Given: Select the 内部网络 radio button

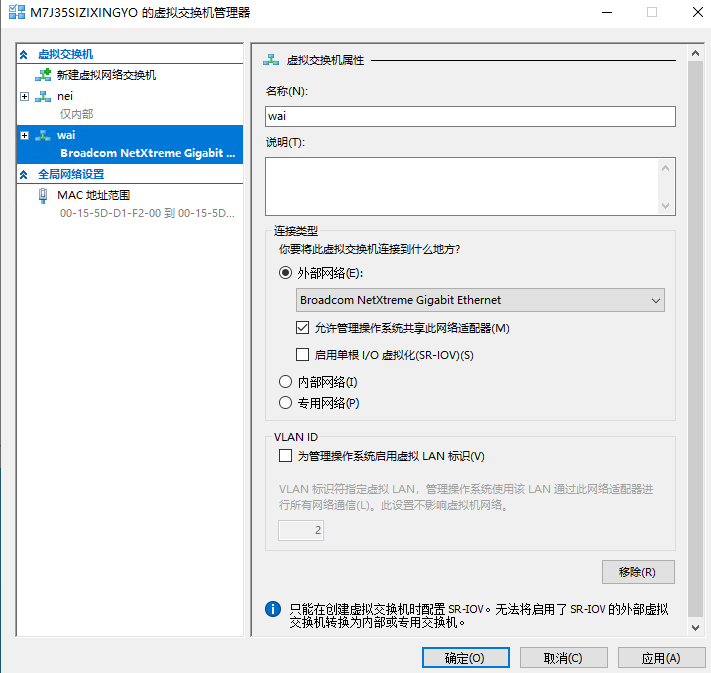Looking at the screenshot, I should point(285,382).
